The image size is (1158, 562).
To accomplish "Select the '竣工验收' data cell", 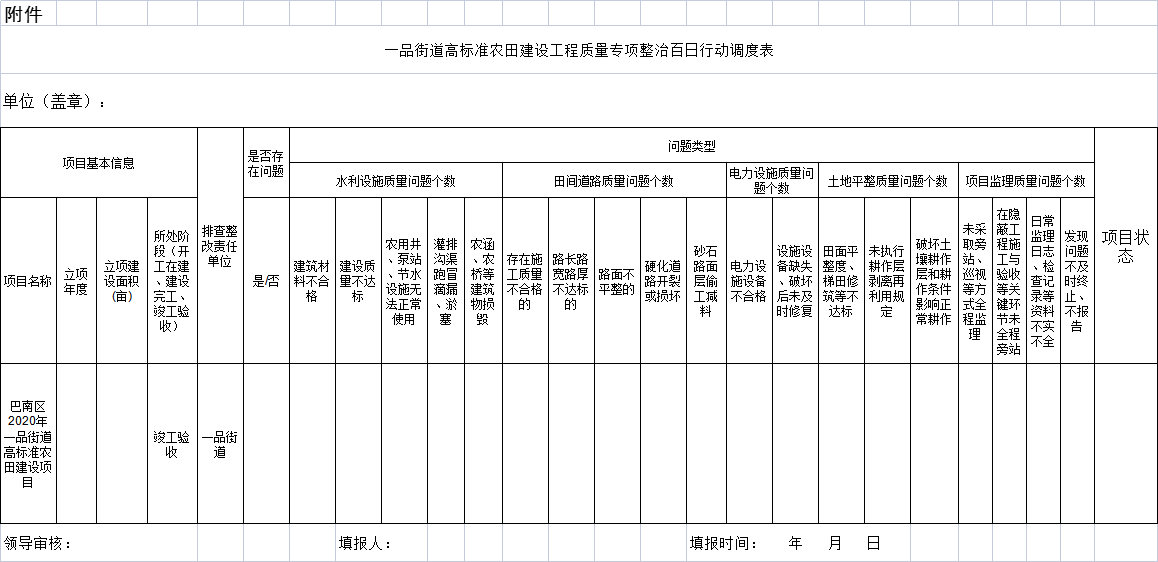I will [172, 444].
